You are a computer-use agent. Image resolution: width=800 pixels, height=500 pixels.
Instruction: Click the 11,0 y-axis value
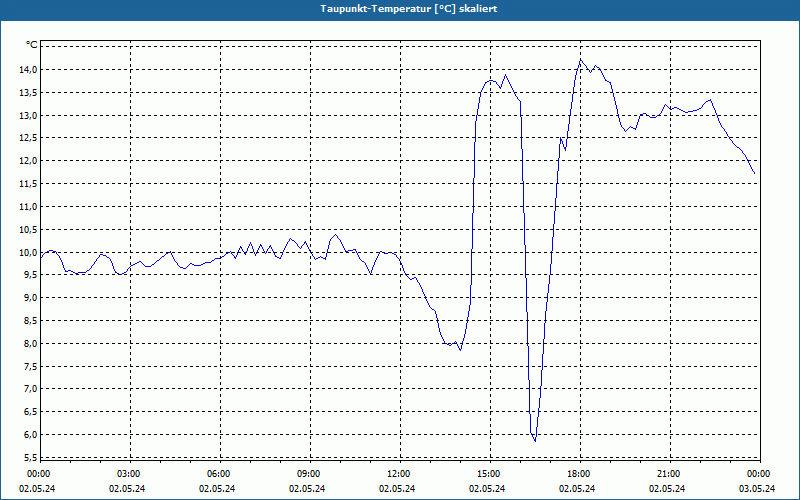coord(30,207)
